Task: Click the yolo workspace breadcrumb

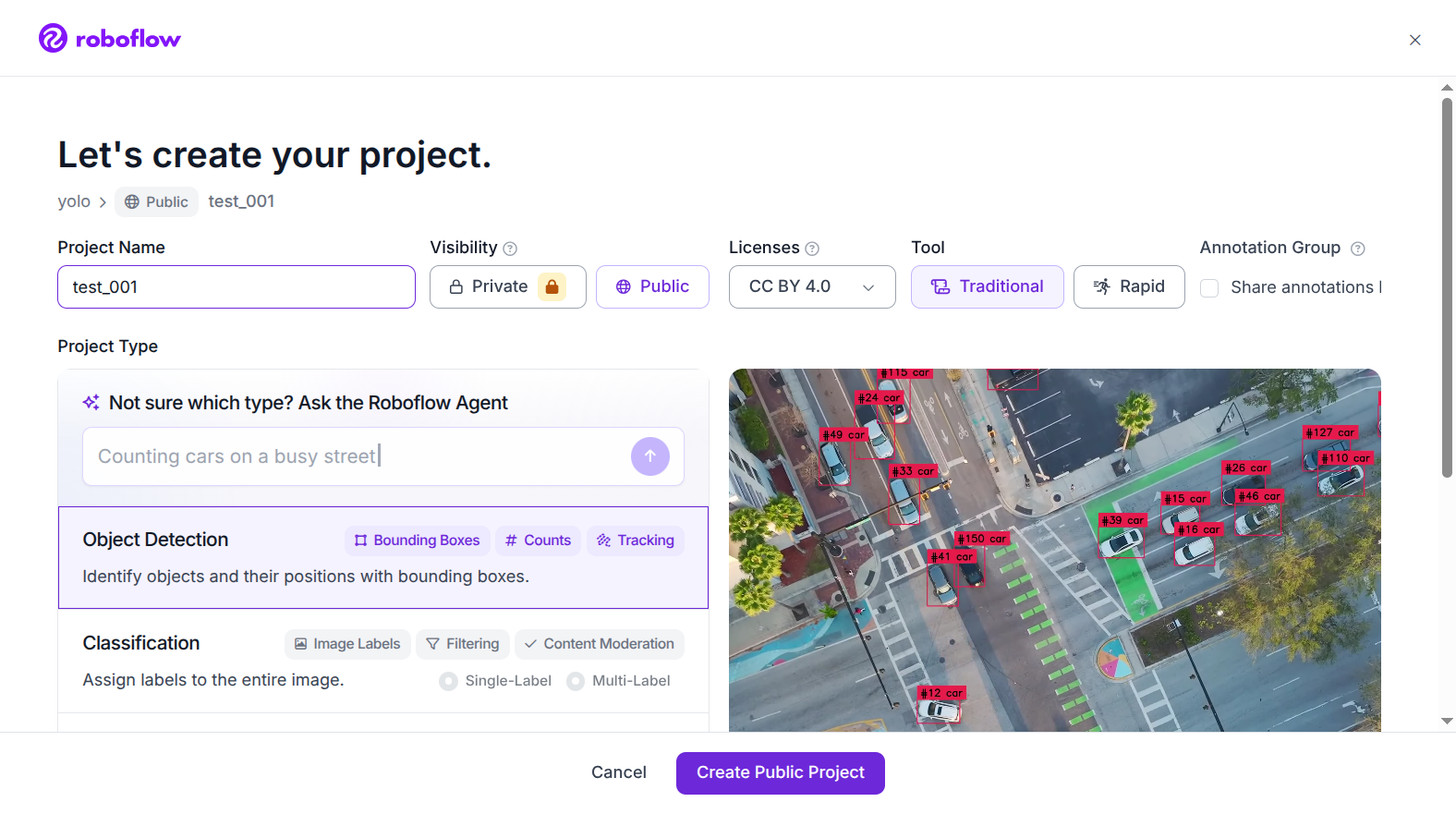Action: 74,201
